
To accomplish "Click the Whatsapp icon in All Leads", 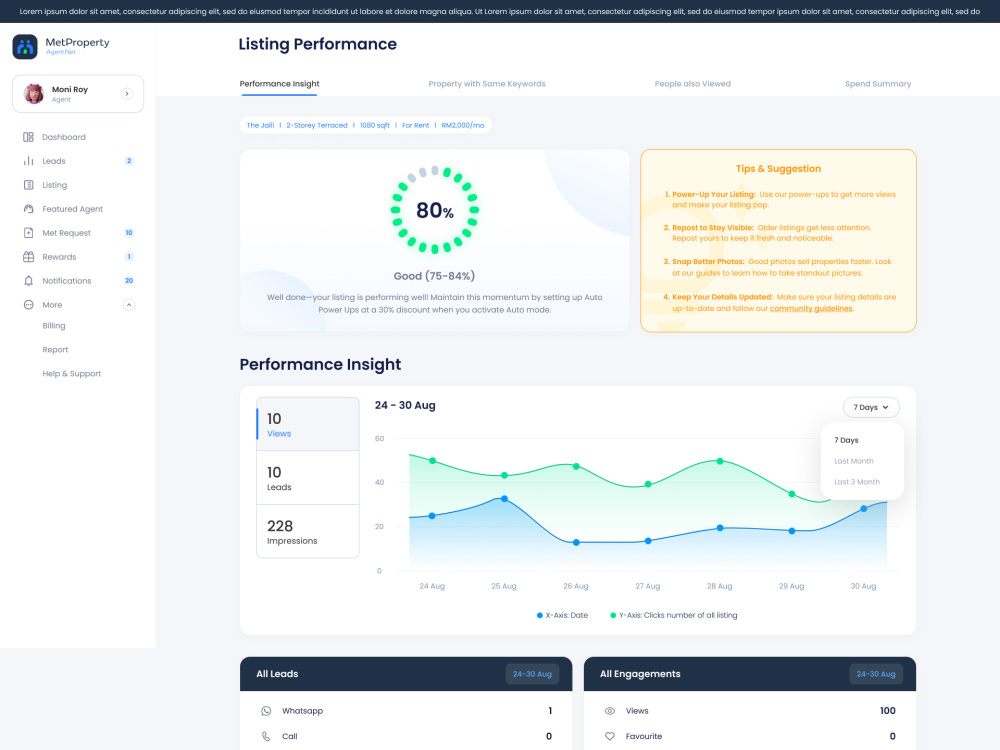I will coord(266,710).
